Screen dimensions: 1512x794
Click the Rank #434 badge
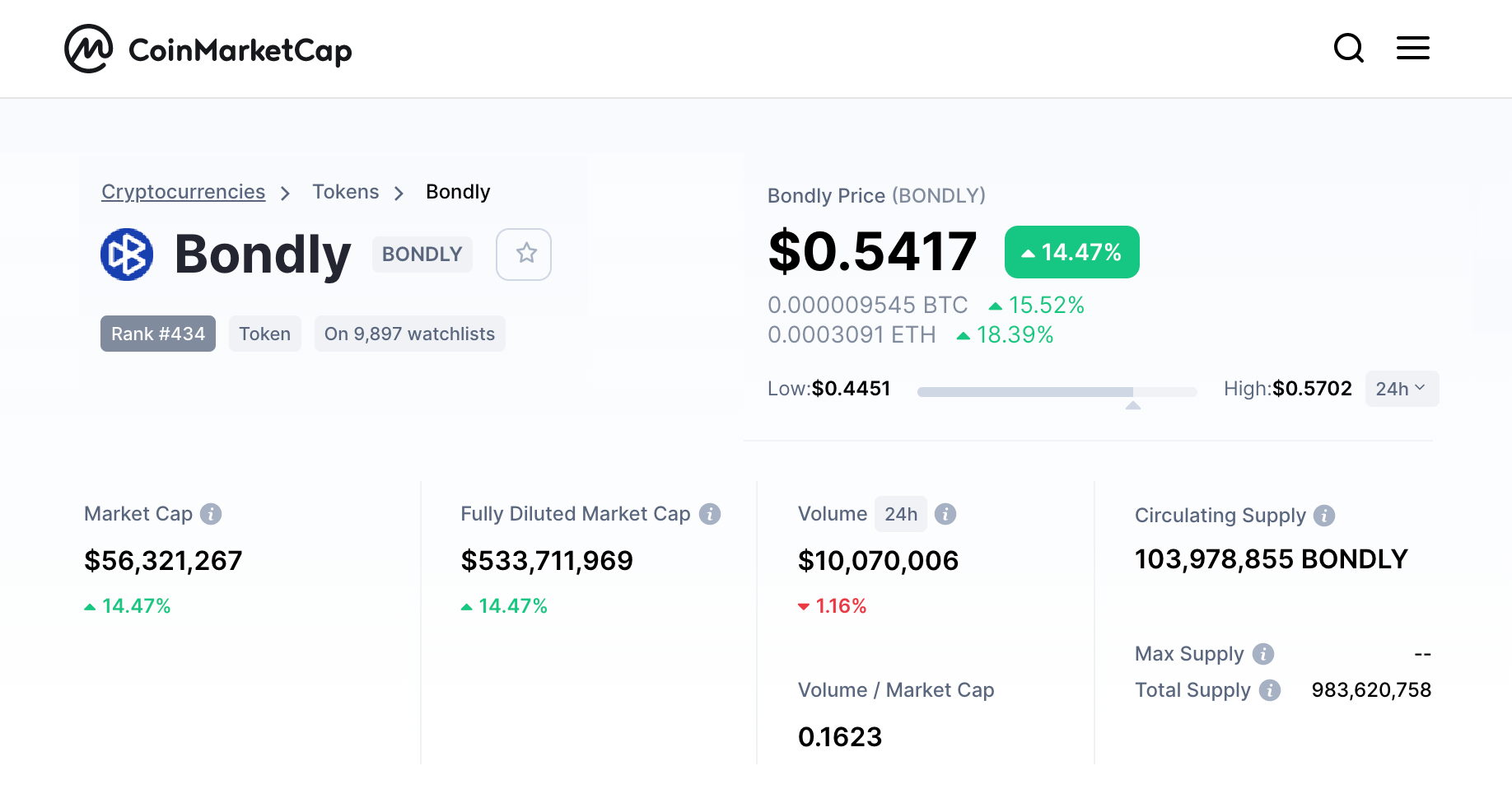pyautogui.click(x=158, y=334)
